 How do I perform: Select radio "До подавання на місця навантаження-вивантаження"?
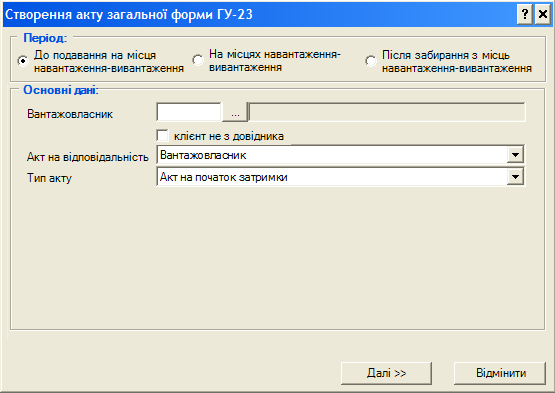coord(23,61)
